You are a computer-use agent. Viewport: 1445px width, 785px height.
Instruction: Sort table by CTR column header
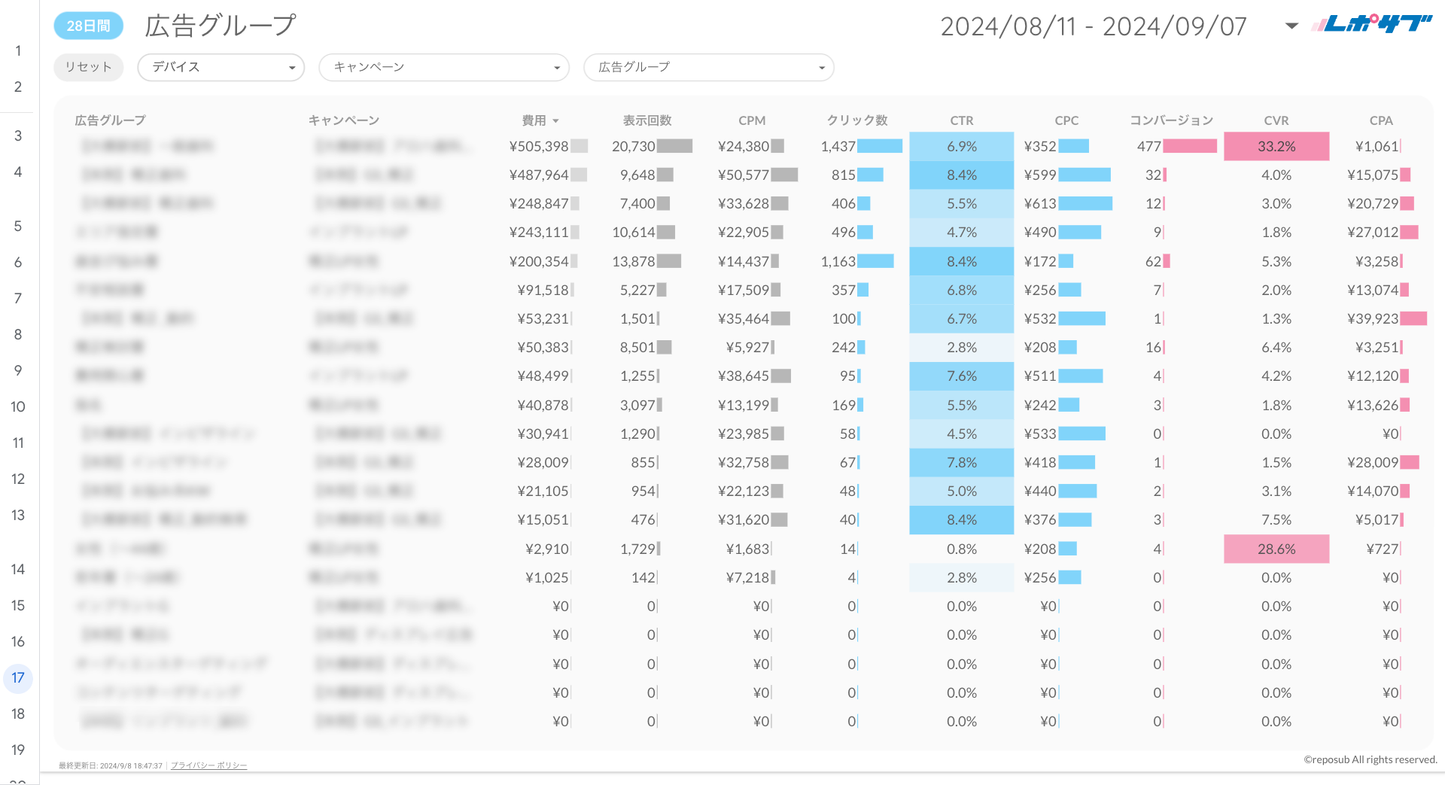(x=961, y=120)
